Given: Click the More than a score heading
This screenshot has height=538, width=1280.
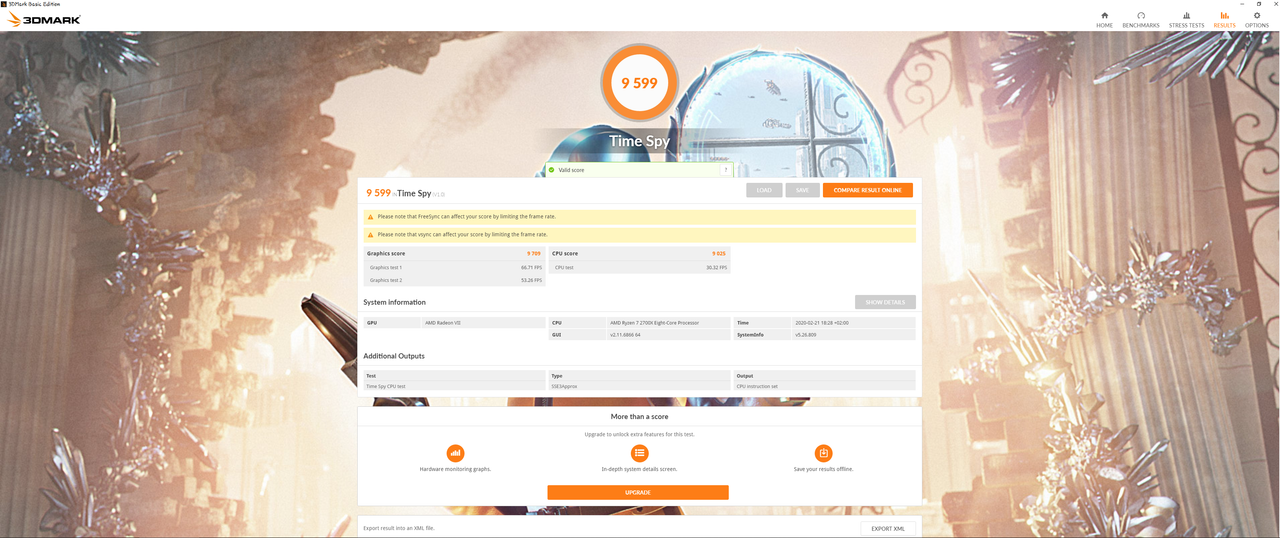Looking at the screenshot, I should click(639, 416).
